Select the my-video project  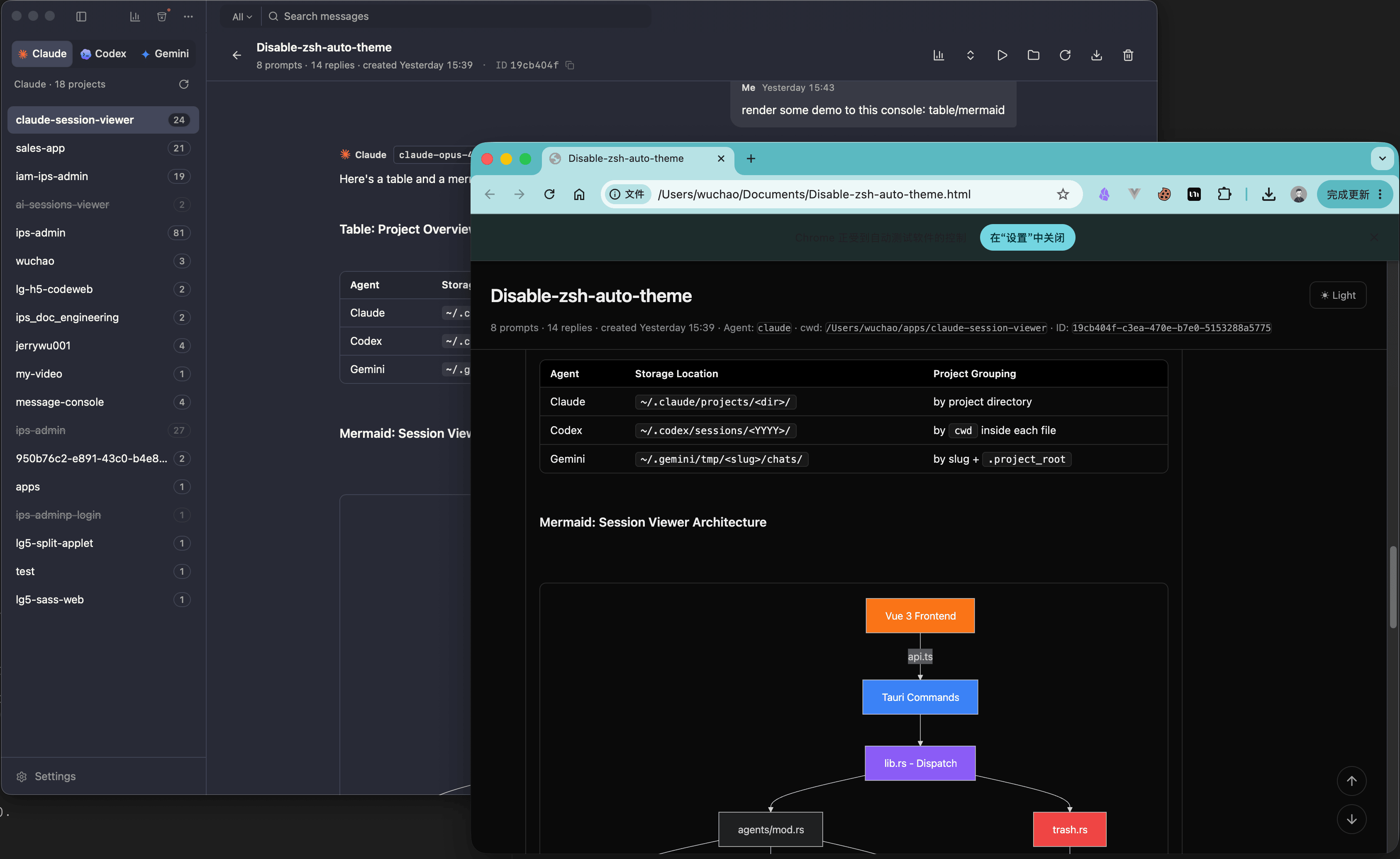point(103,374)
